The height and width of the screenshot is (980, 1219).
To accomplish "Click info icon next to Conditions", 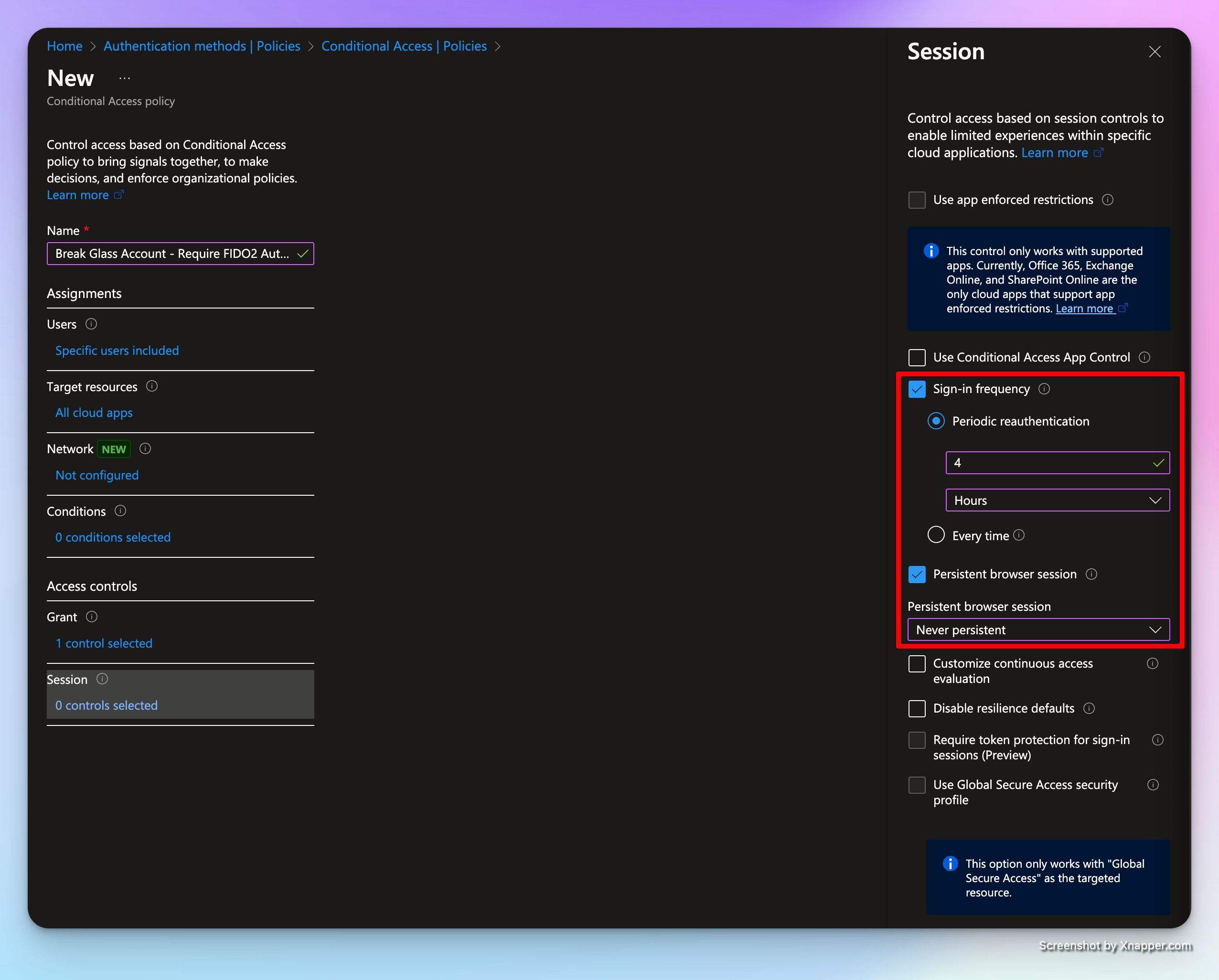I will click(x=120, y=511).
